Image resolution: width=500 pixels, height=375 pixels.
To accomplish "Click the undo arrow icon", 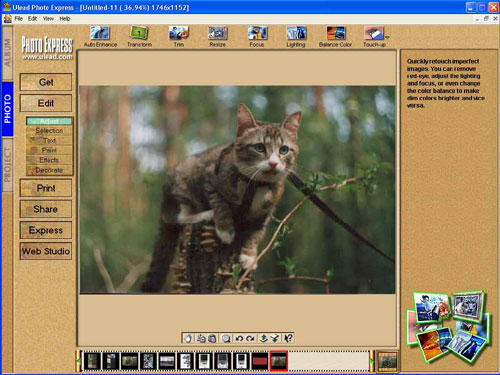I will coord(239,338).
